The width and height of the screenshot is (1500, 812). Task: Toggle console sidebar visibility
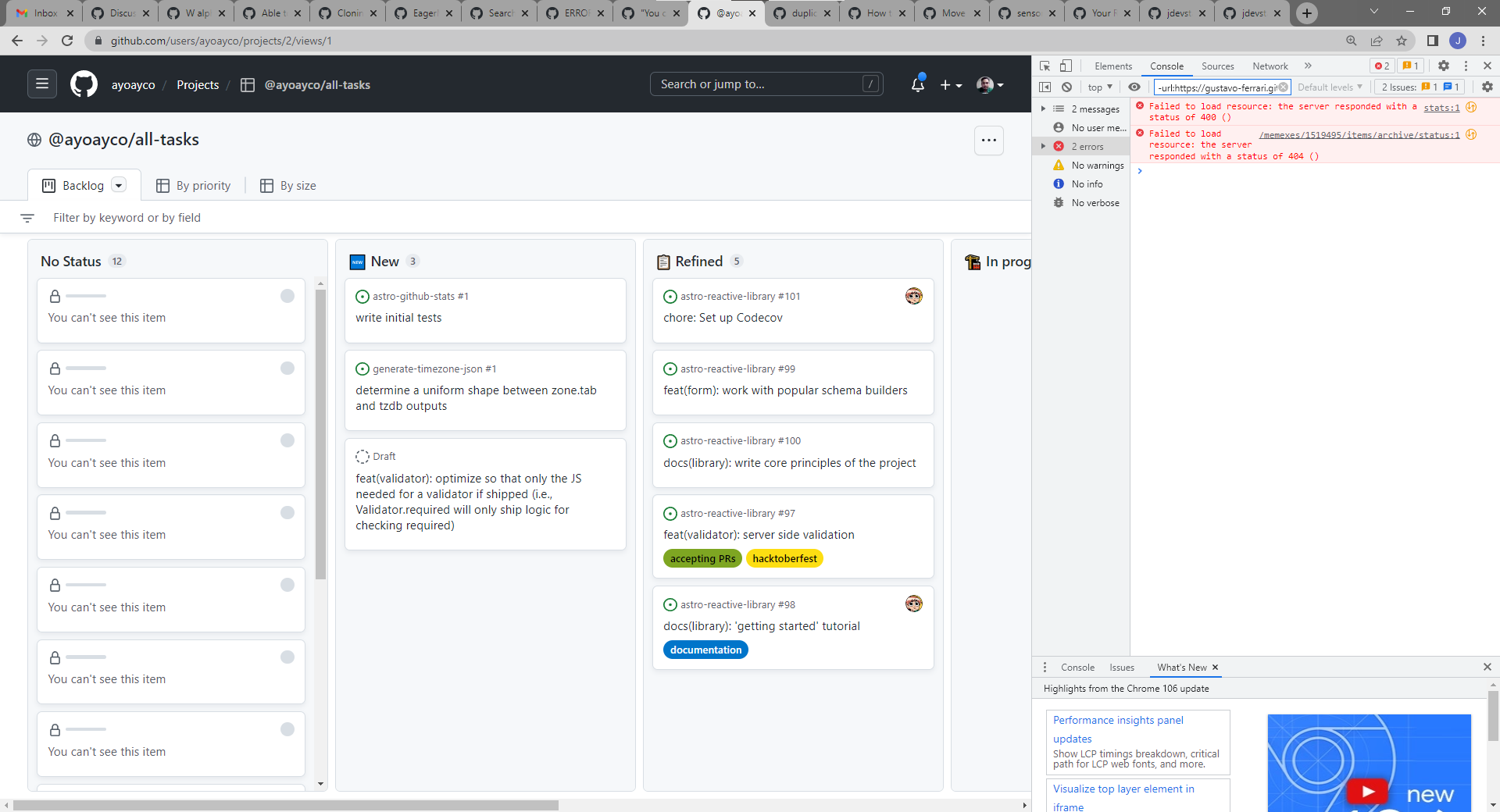(1045, 87)
